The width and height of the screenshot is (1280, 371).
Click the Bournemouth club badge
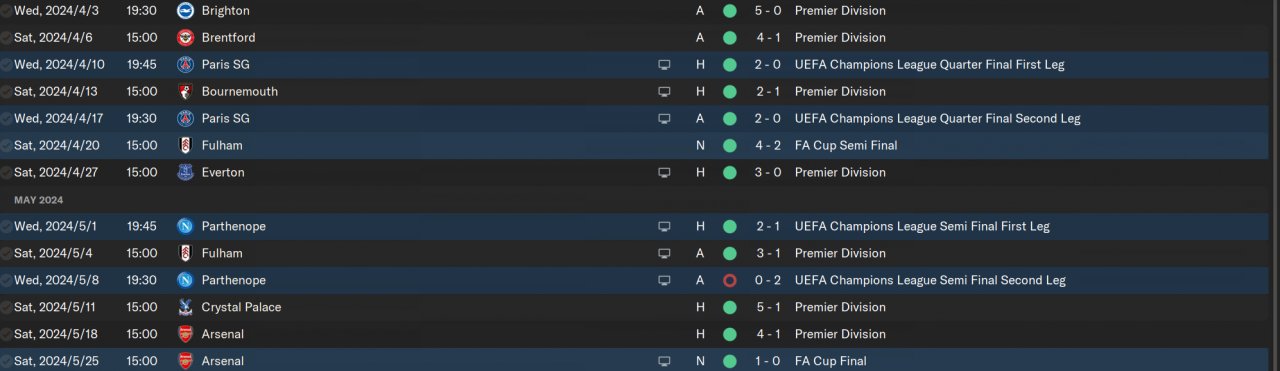(x=185, y=91)
